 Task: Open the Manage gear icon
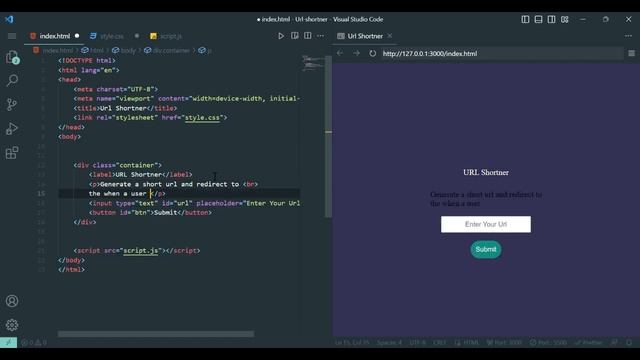pos(12,325)
